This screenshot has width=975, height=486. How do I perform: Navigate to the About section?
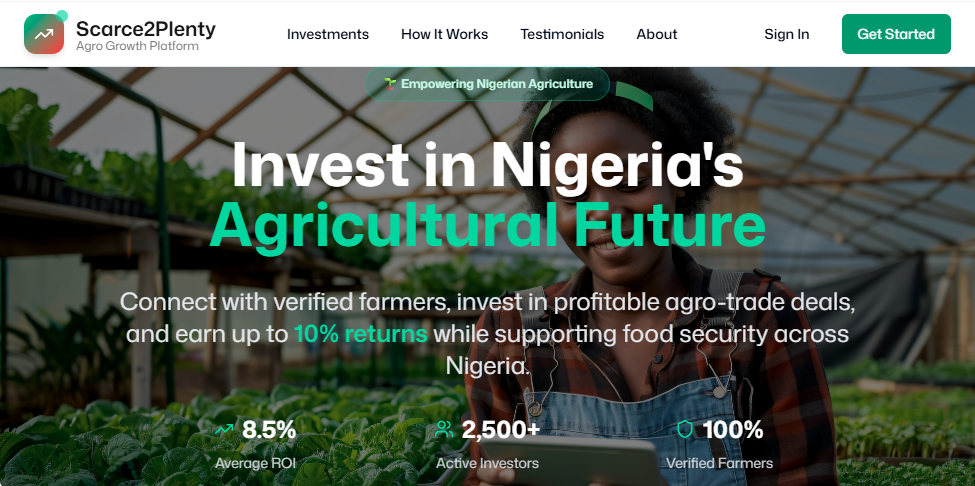tap(657, 34)
